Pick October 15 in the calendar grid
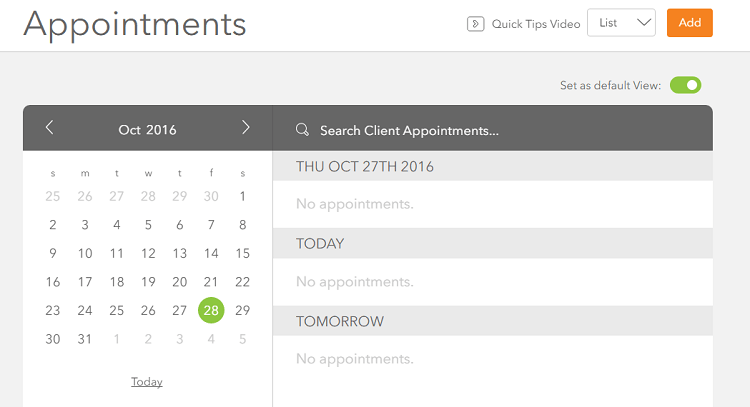This screenshot has height=407, width=750. click(243, 253)
